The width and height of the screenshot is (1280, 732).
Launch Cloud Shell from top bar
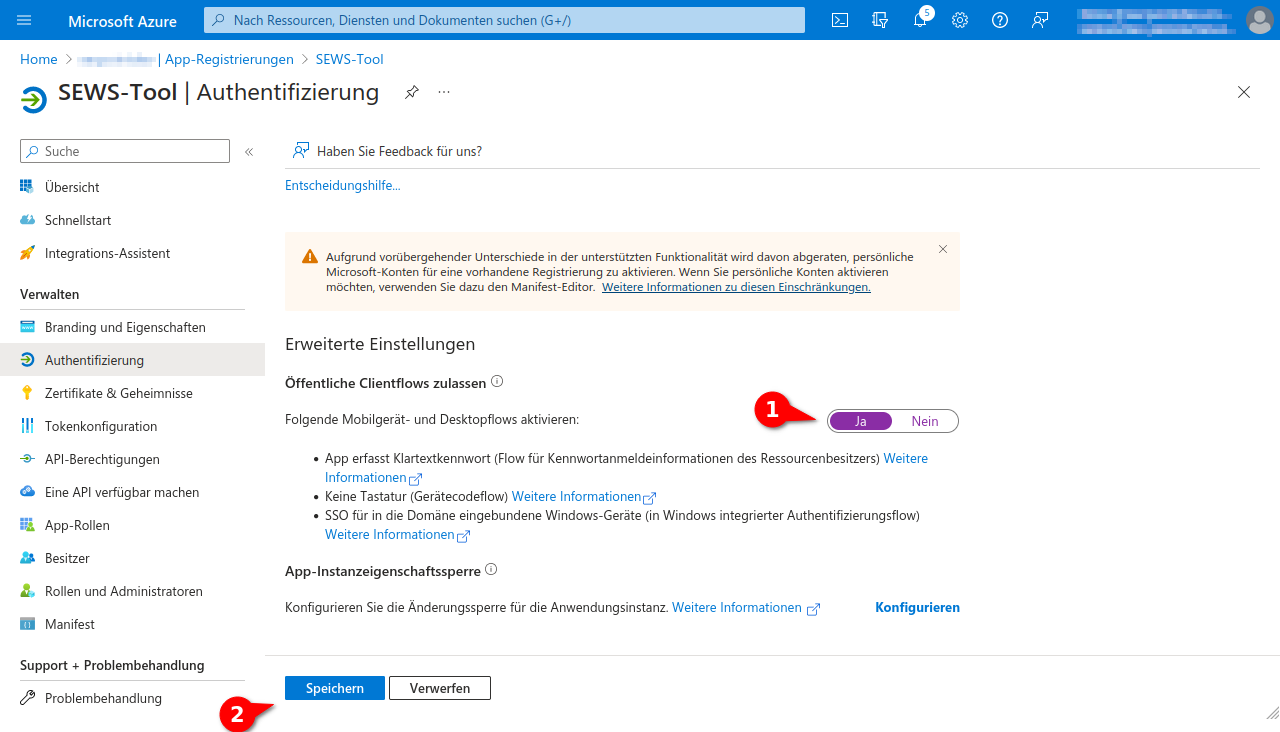840,20
